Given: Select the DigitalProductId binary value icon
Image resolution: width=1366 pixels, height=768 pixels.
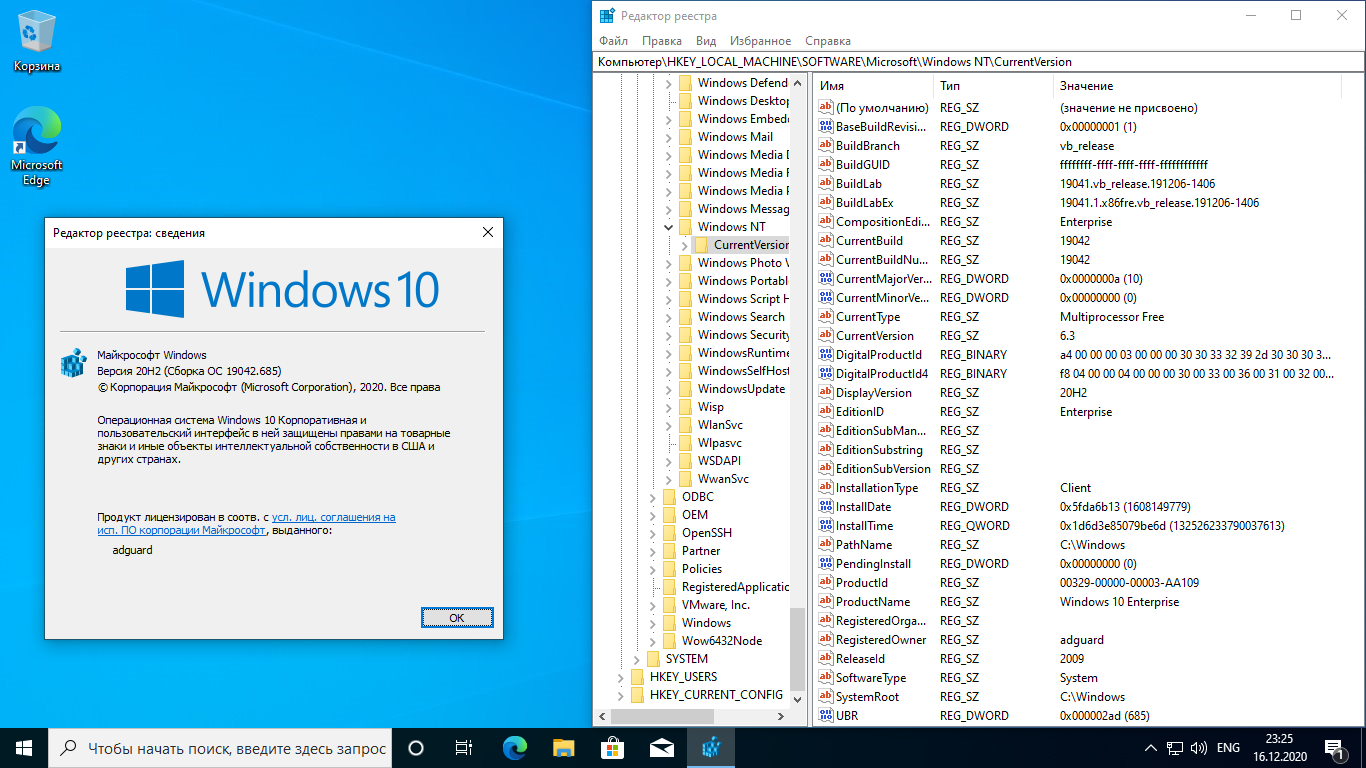Looking at the screenshot, I should [826, 355].
